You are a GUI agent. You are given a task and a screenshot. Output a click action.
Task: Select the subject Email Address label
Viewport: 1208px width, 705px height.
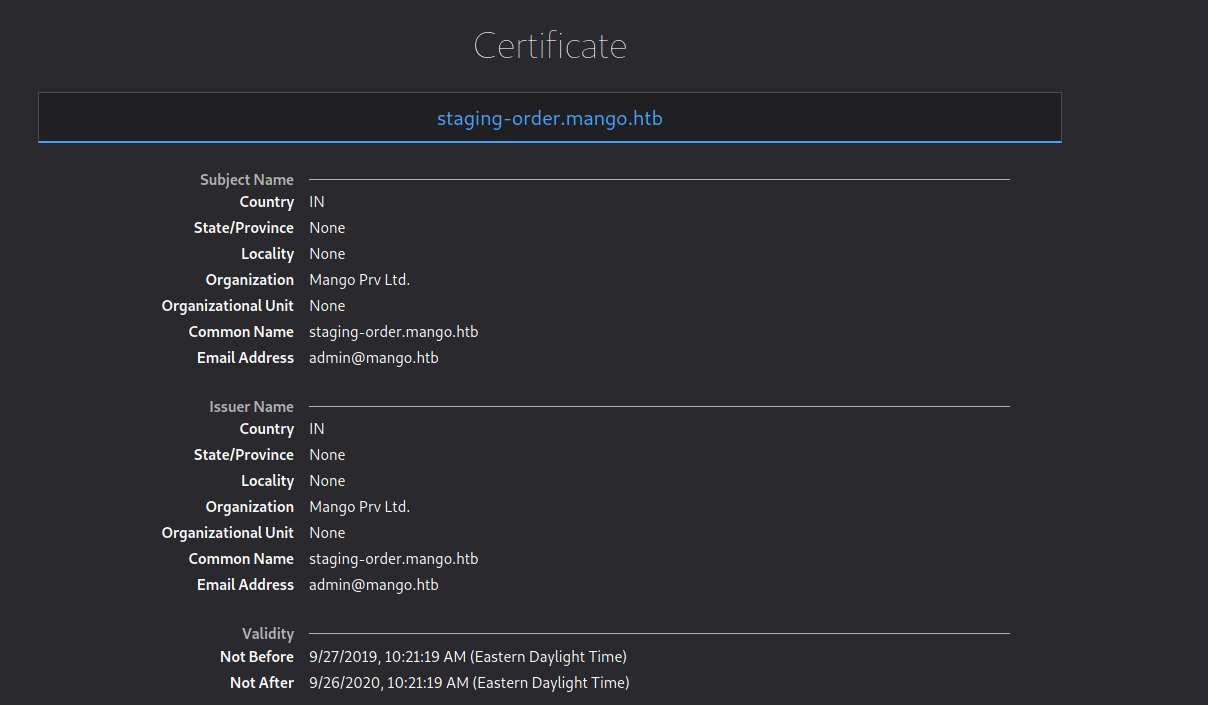(x=245, y=357)
